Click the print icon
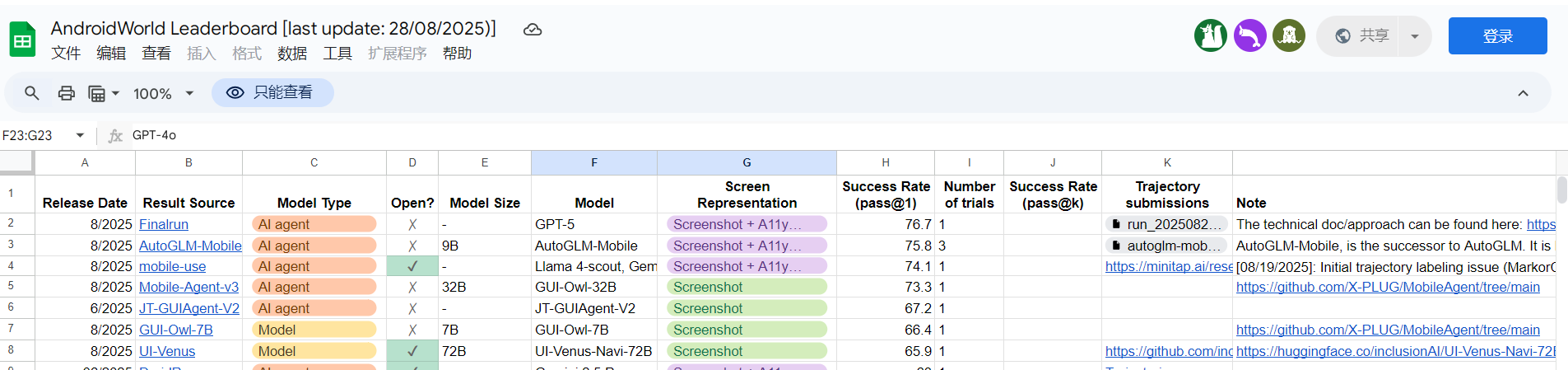1568x370 pixels. point(67,93)
